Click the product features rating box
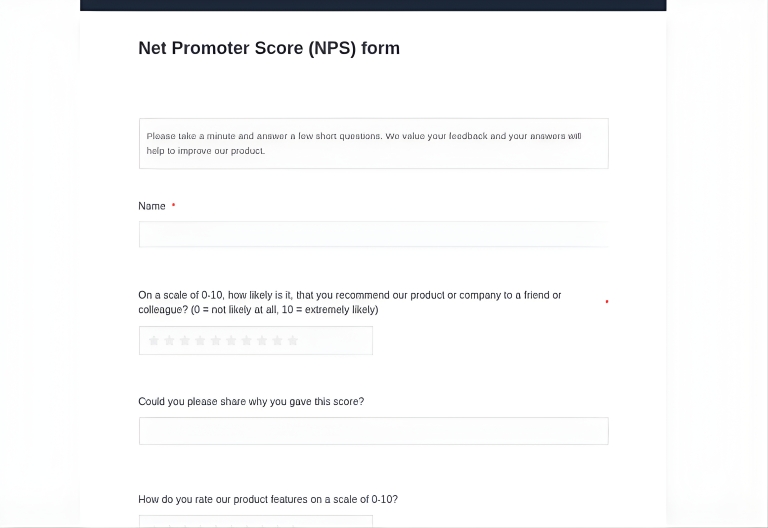 [255, 521]
